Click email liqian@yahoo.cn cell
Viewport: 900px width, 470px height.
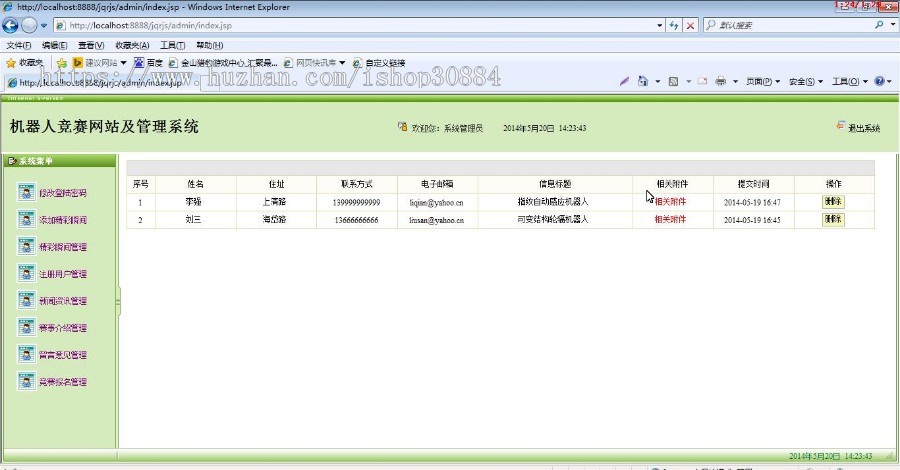tap(437, 202)
